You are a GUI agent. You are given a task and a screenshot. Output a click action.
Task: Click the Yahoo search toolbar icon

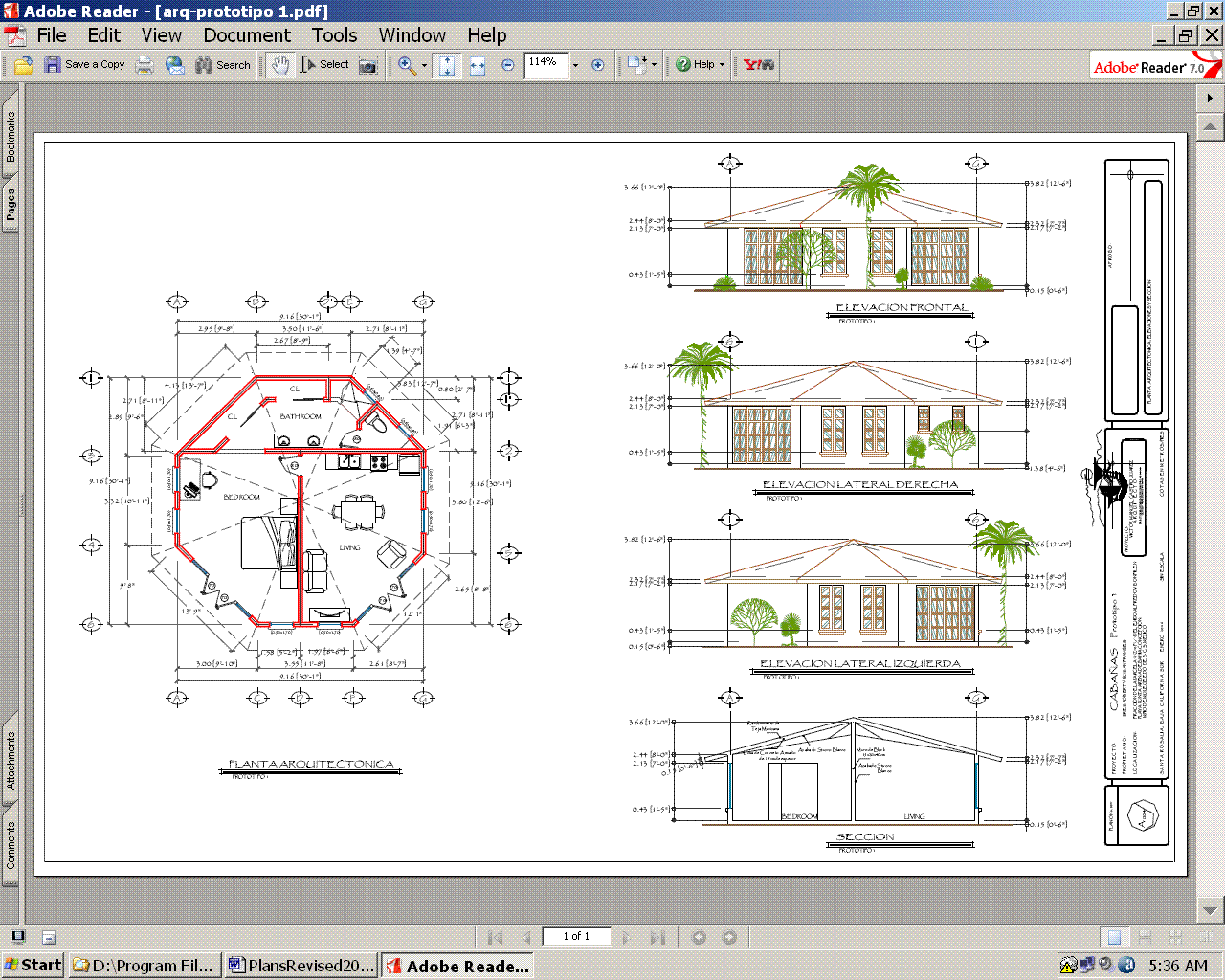[x=759, y=65]
